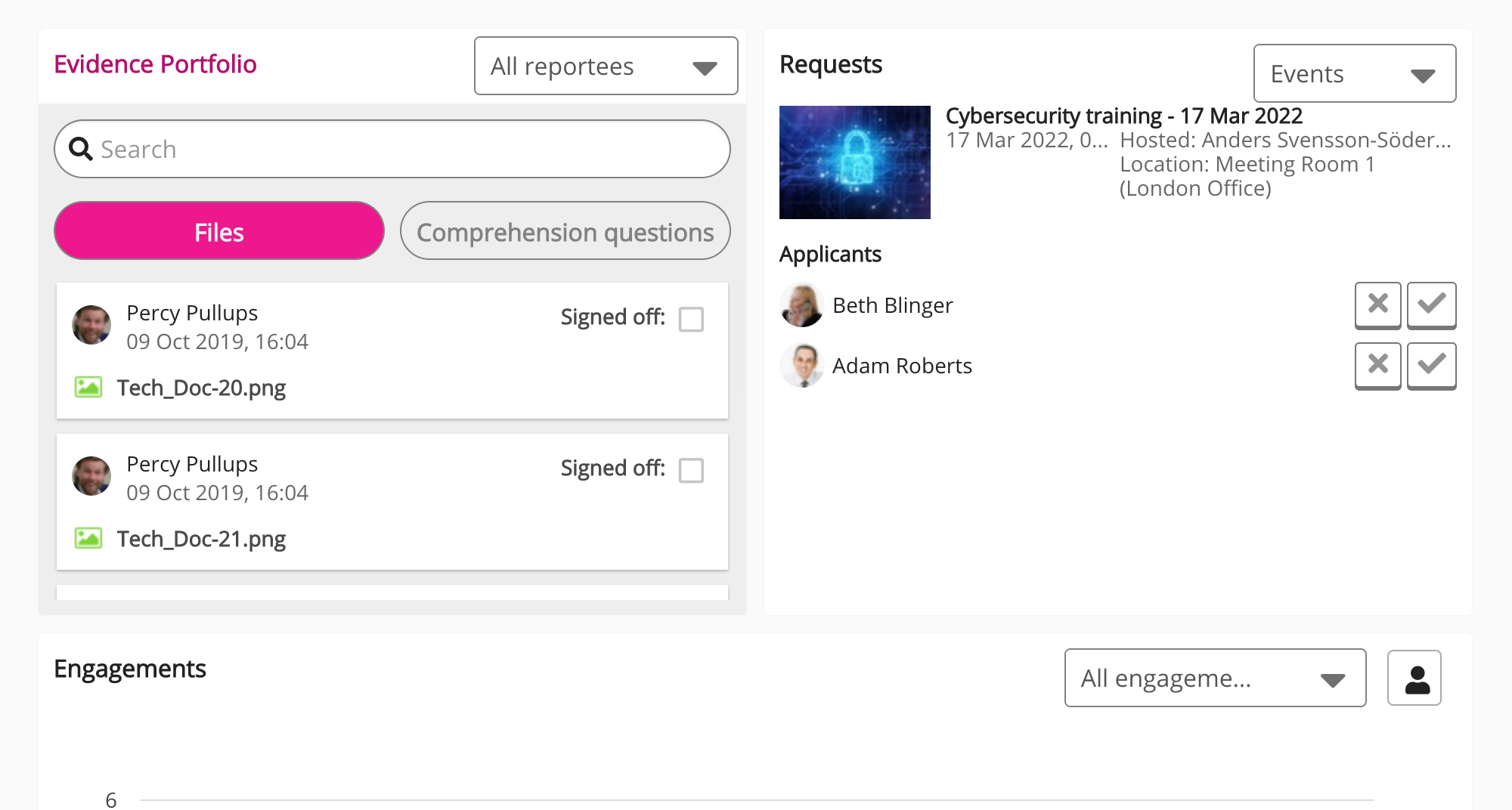Viewport: 1512px width, 810px height.
Task: Check Signed off for Tech_Doc-20.png
Action: coord(691,319)
